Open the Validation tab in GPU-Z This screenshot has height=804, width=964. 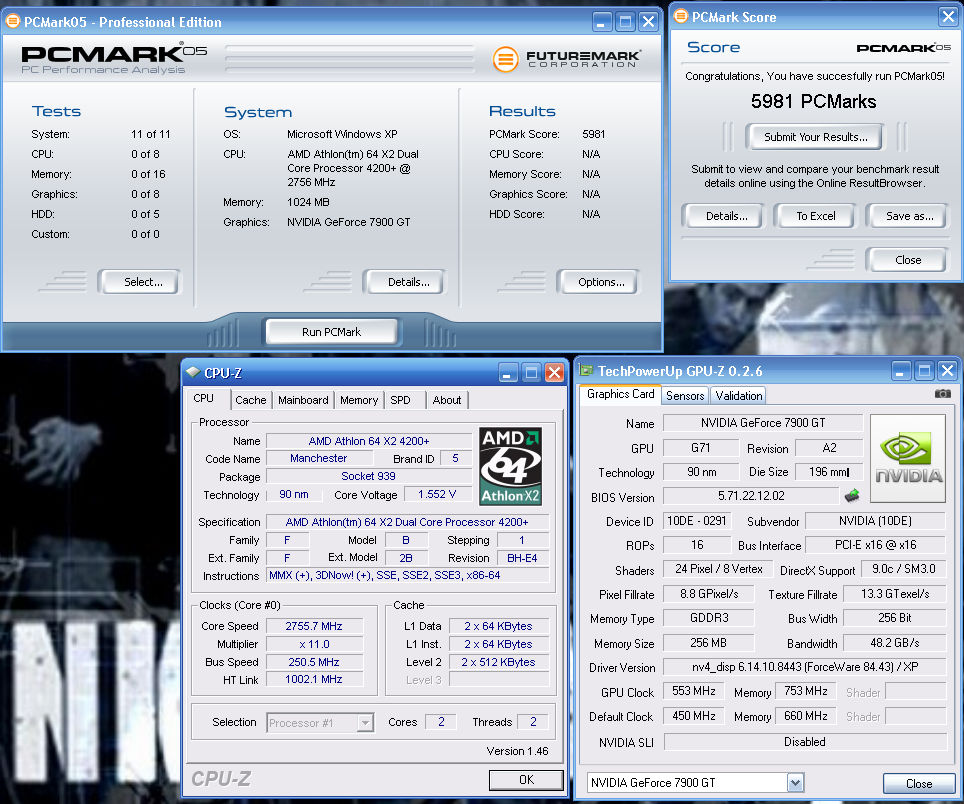click(x=738, y=396)
